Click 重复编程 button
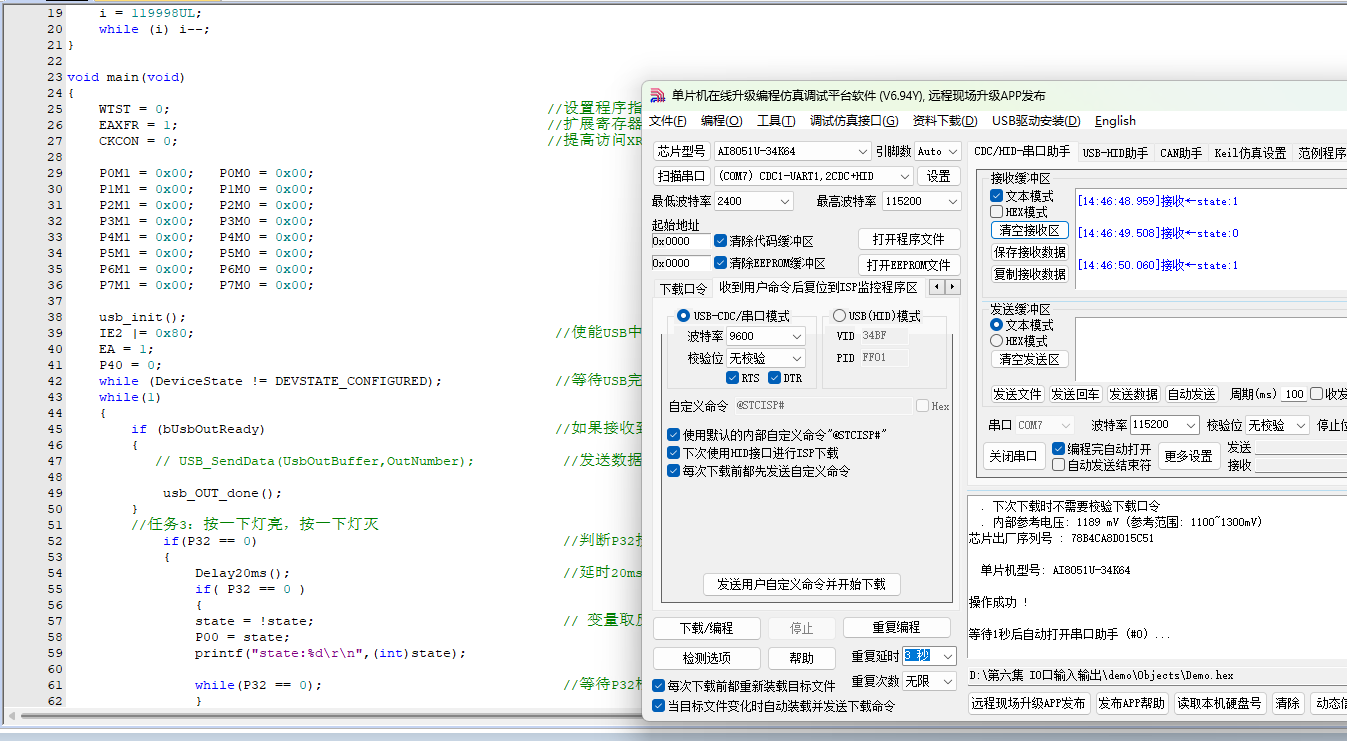This screenshot has height=741, width=1347. (895, 627)
